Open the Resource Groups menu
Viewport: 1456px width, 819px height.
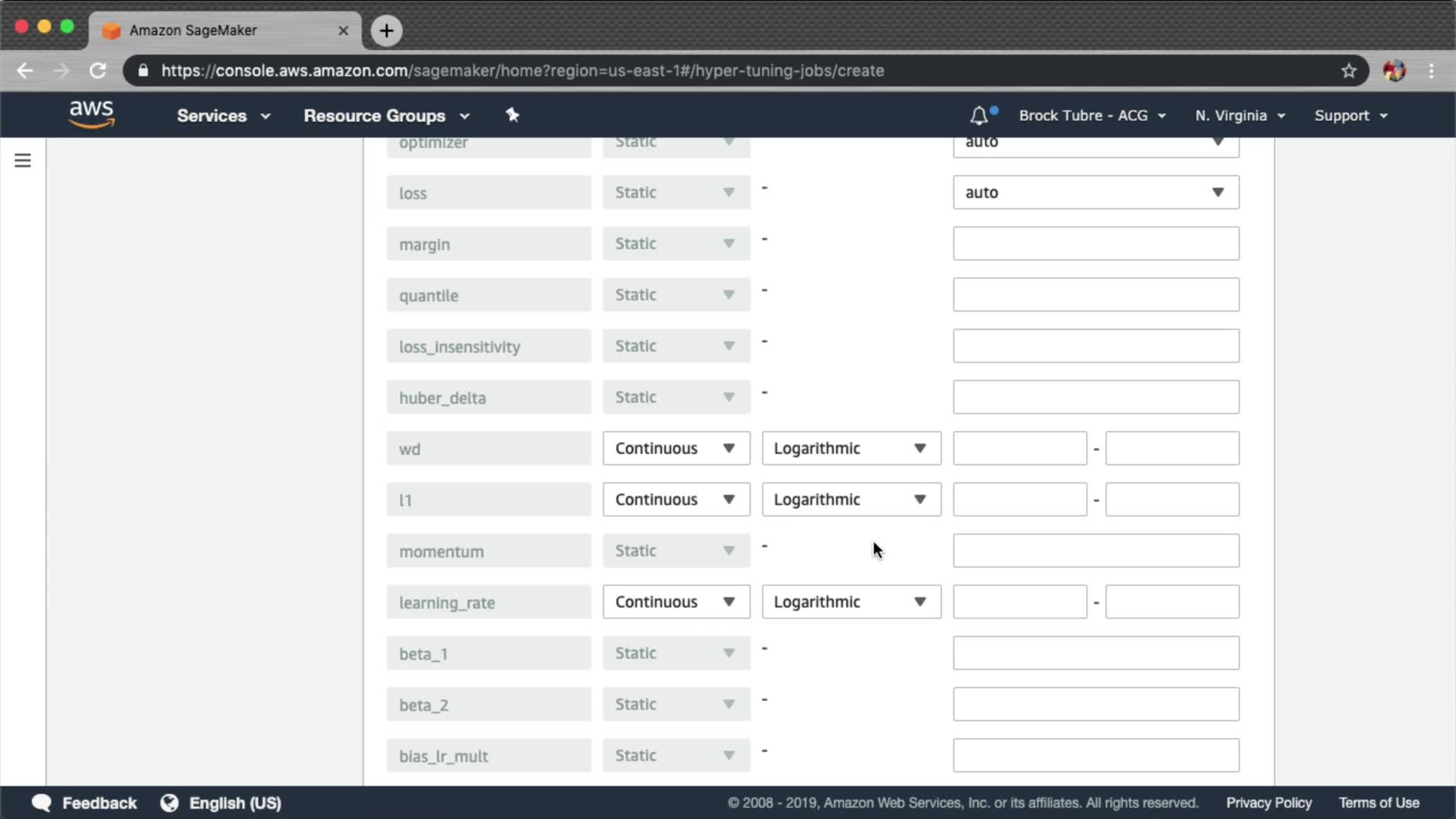pyautogui.click(x=386, y=115)
